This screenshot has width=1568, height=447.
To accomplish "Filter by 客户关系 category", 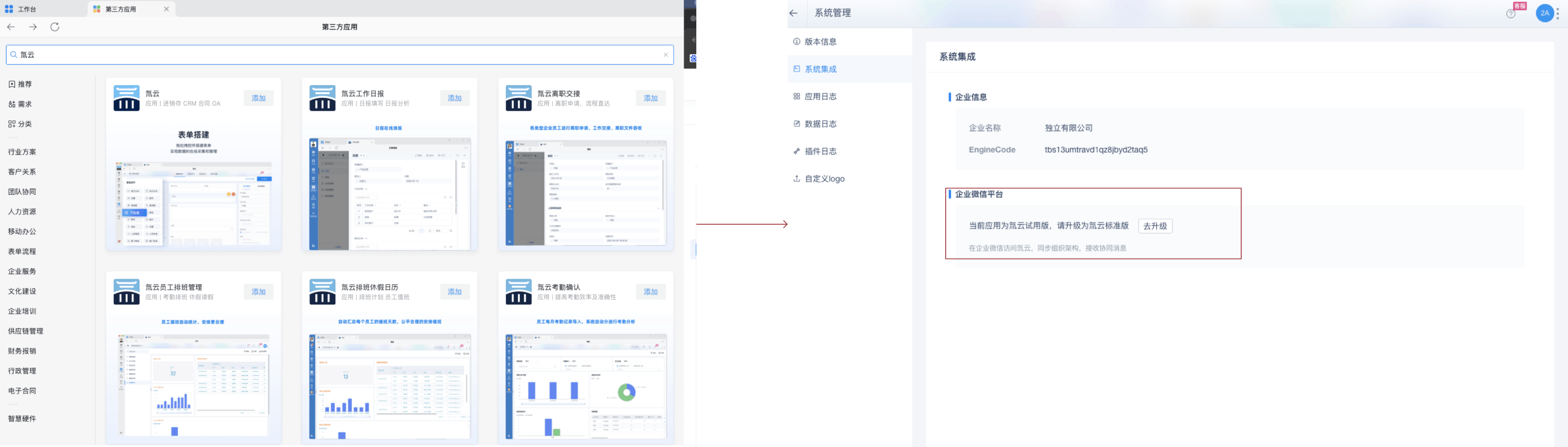I will (22, 171).
